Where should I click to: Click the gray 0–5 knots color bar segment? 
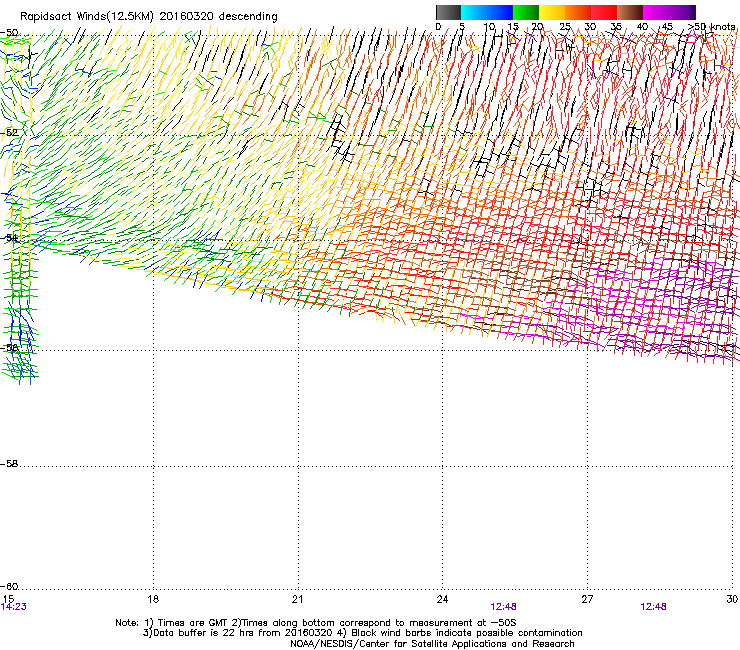click(x=448, y=12)
